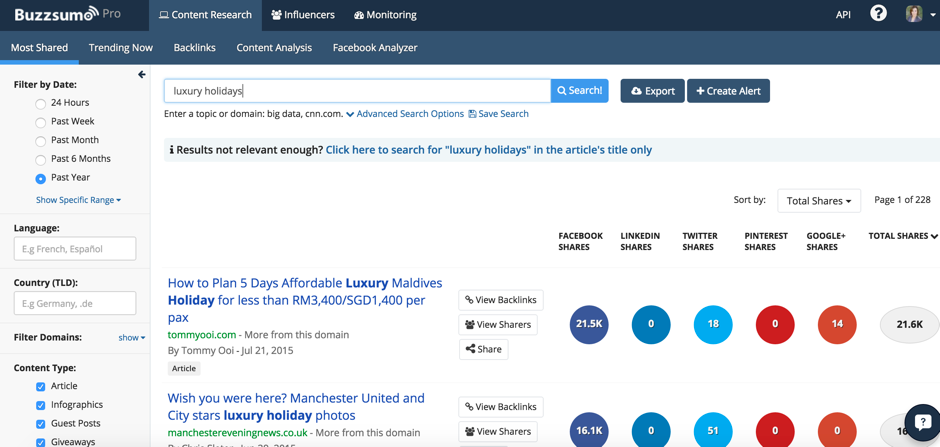View Backlinks for Maldives Holiday article
Image resolution: width=940 pixels, height=447 pixels.
point(501,300)
